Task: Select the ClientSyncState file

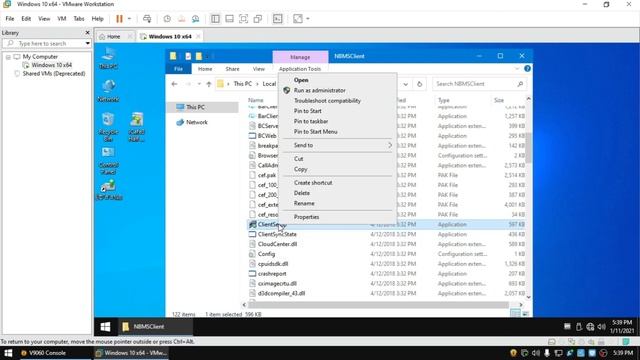Action: tap(277, 234)
